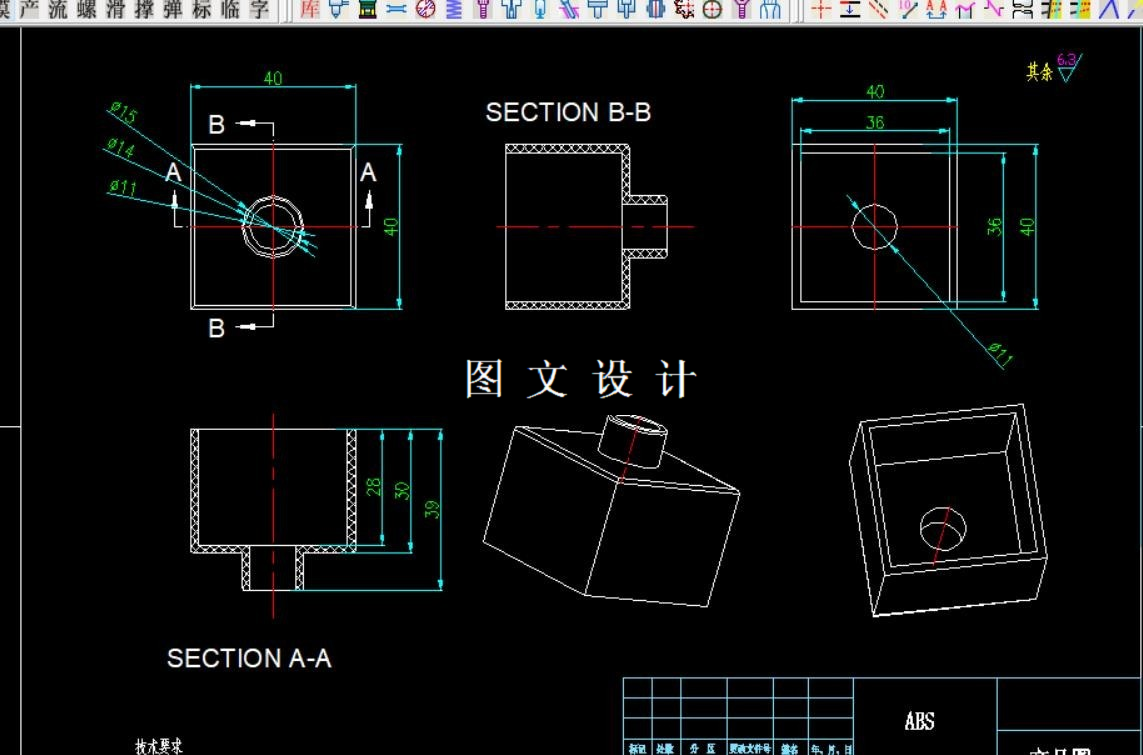Select the ABS material text in title block
The image size is (1143, 755).
[919, 721]
